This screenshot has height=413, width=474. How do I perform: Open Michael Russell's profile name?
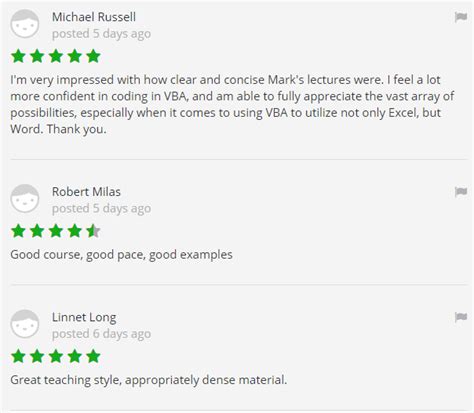(94, 17)
